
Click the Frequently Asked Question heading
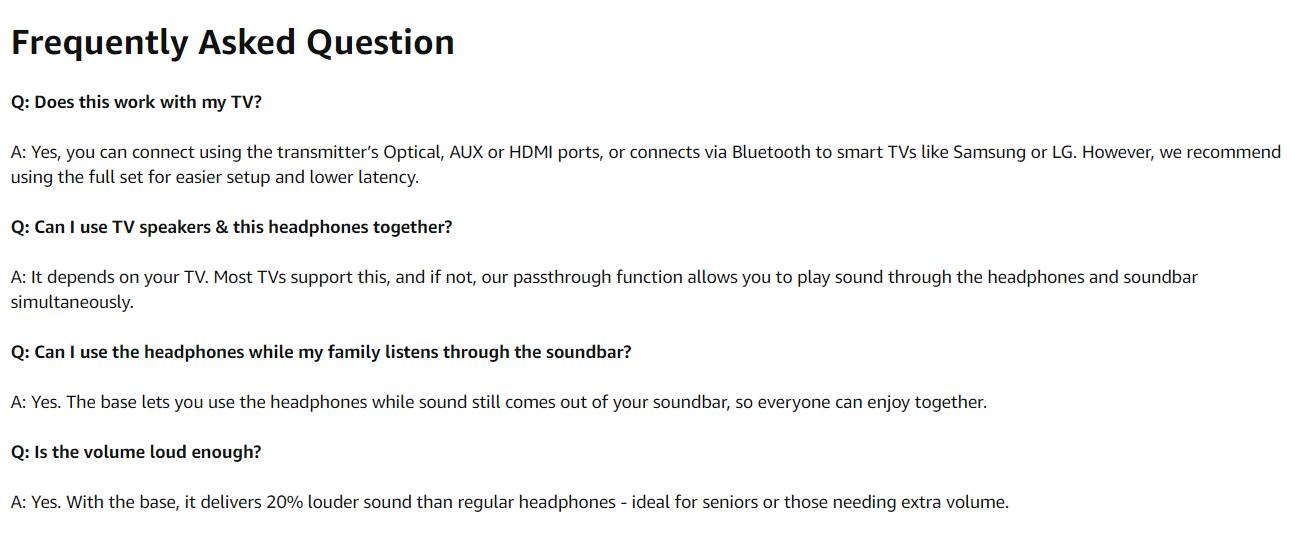232,42
